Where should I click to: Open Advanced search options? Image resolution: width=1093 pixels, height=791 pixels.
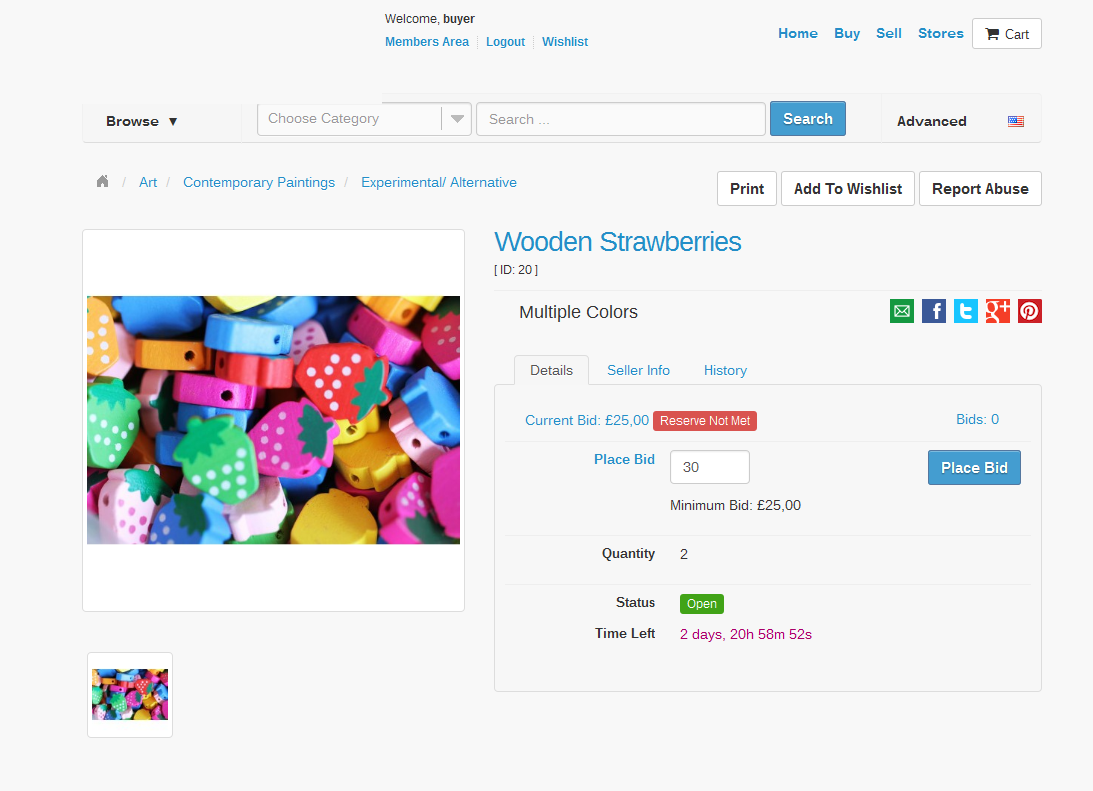click(x=931, y=121)
